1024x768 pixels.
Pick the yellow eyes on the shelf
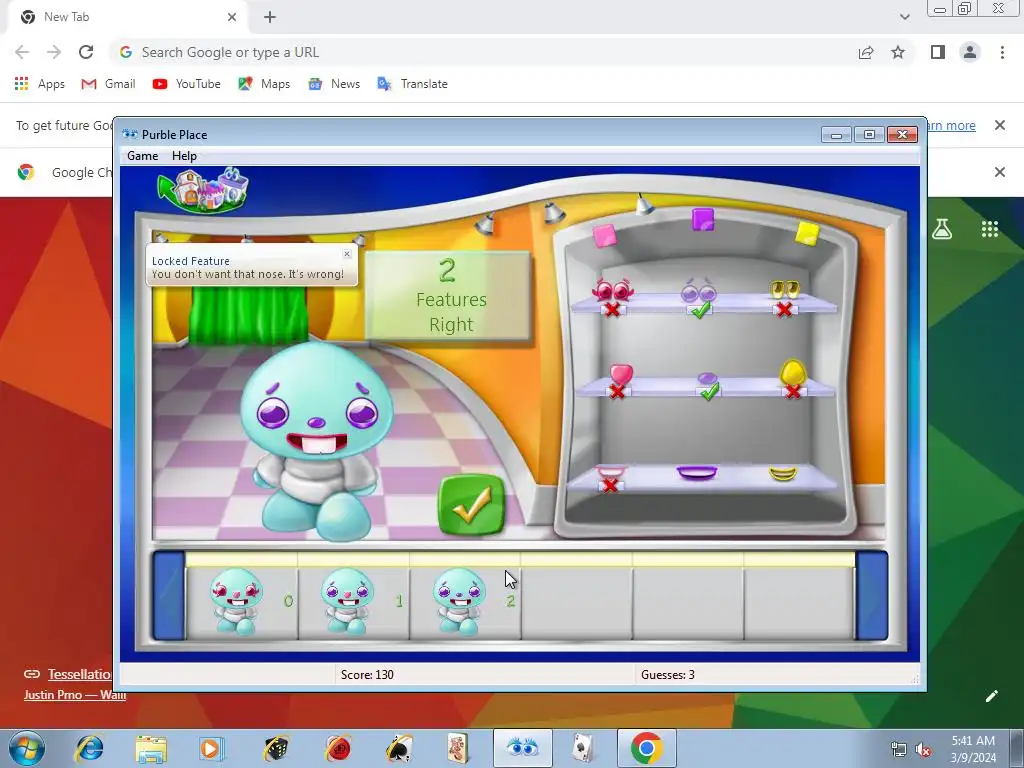(785, 289)
